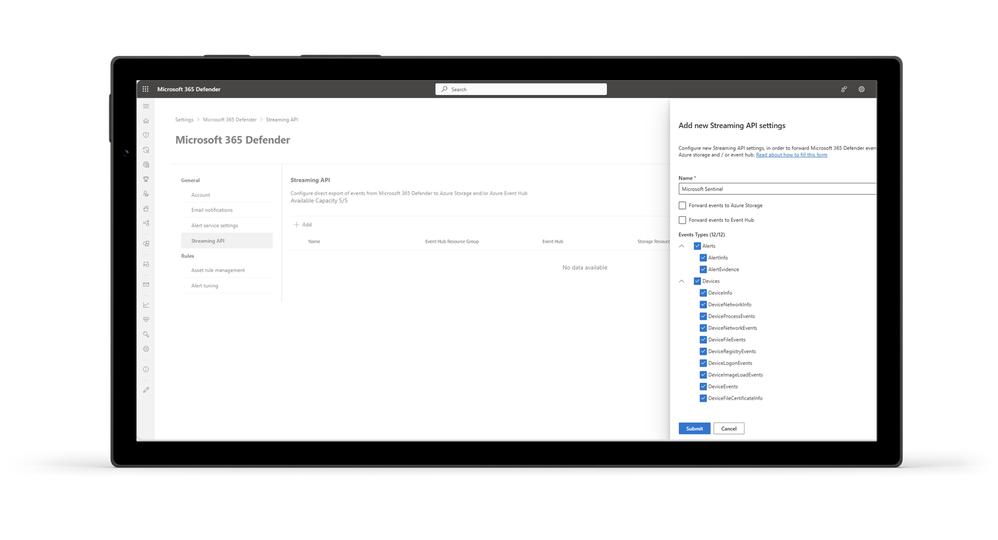This screenshot has width=998, height=540.
Task: Uncheck the AlertEvidence checkbox
Action: click(x=703, y=269)
